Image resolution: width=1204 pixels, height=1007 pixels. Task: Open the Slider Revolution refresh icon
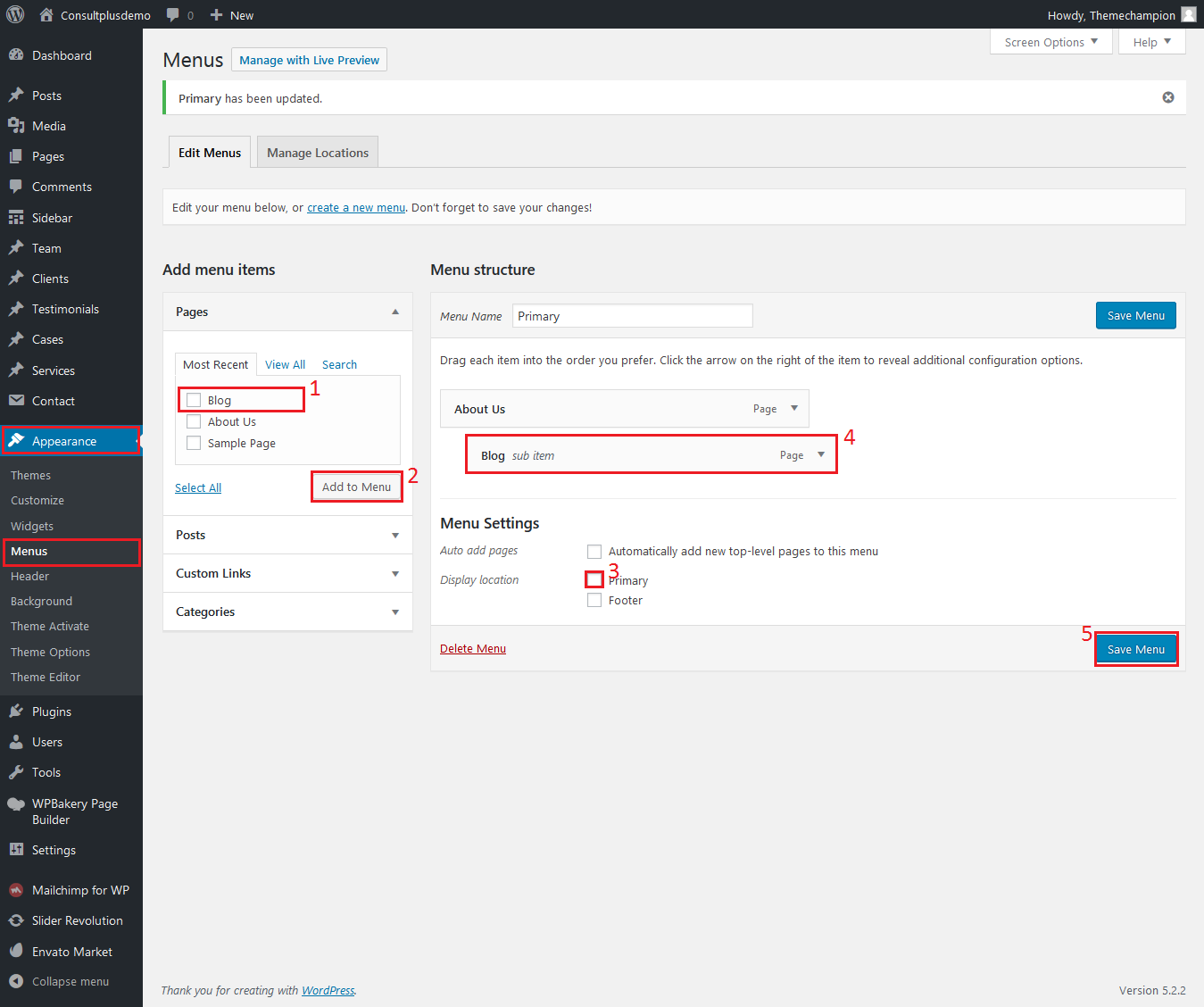click(16, 920)
